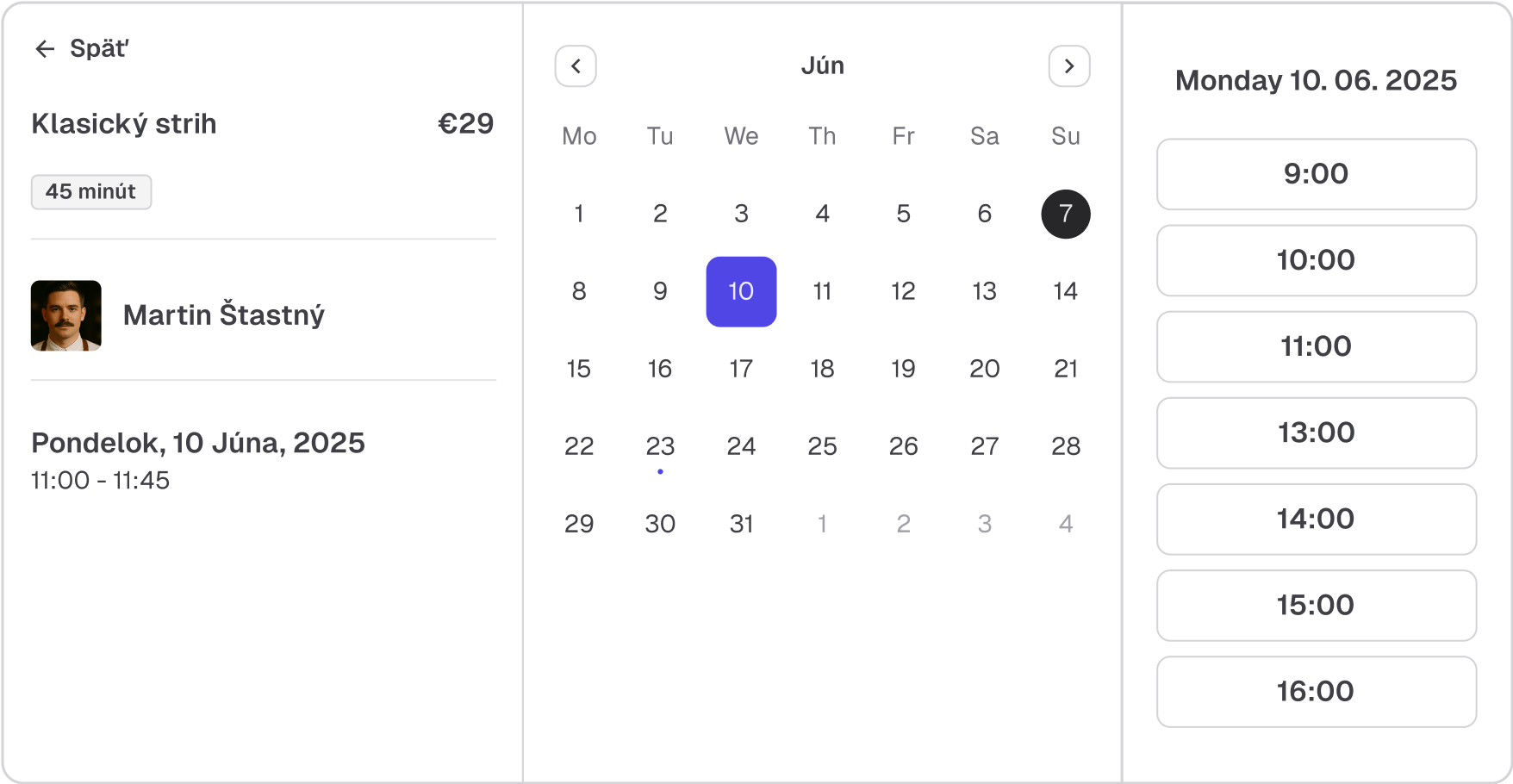Select the 14:00 time slot

[x=1316, y=519]
